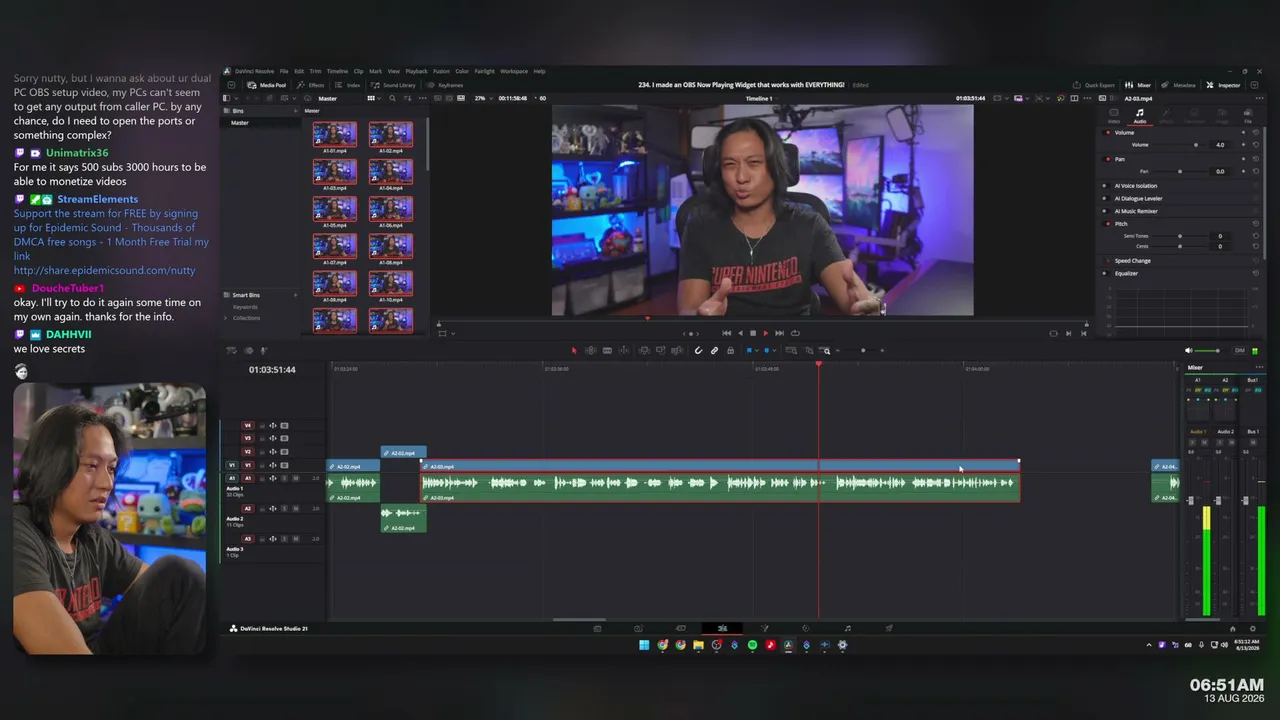Toggle the Volume section on or off
The width and height of the screenshot is (1280, 720).
(1108, 132)
